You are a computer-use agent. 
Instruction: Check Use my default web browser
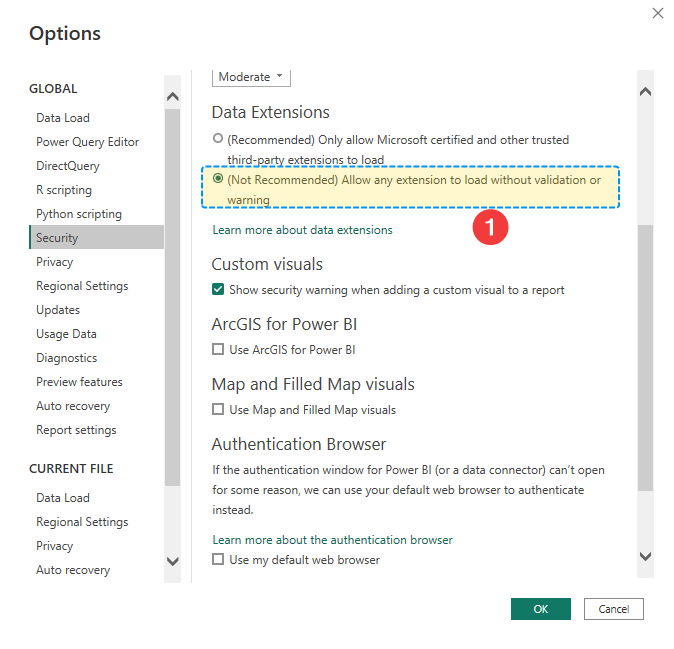point(218,560)
